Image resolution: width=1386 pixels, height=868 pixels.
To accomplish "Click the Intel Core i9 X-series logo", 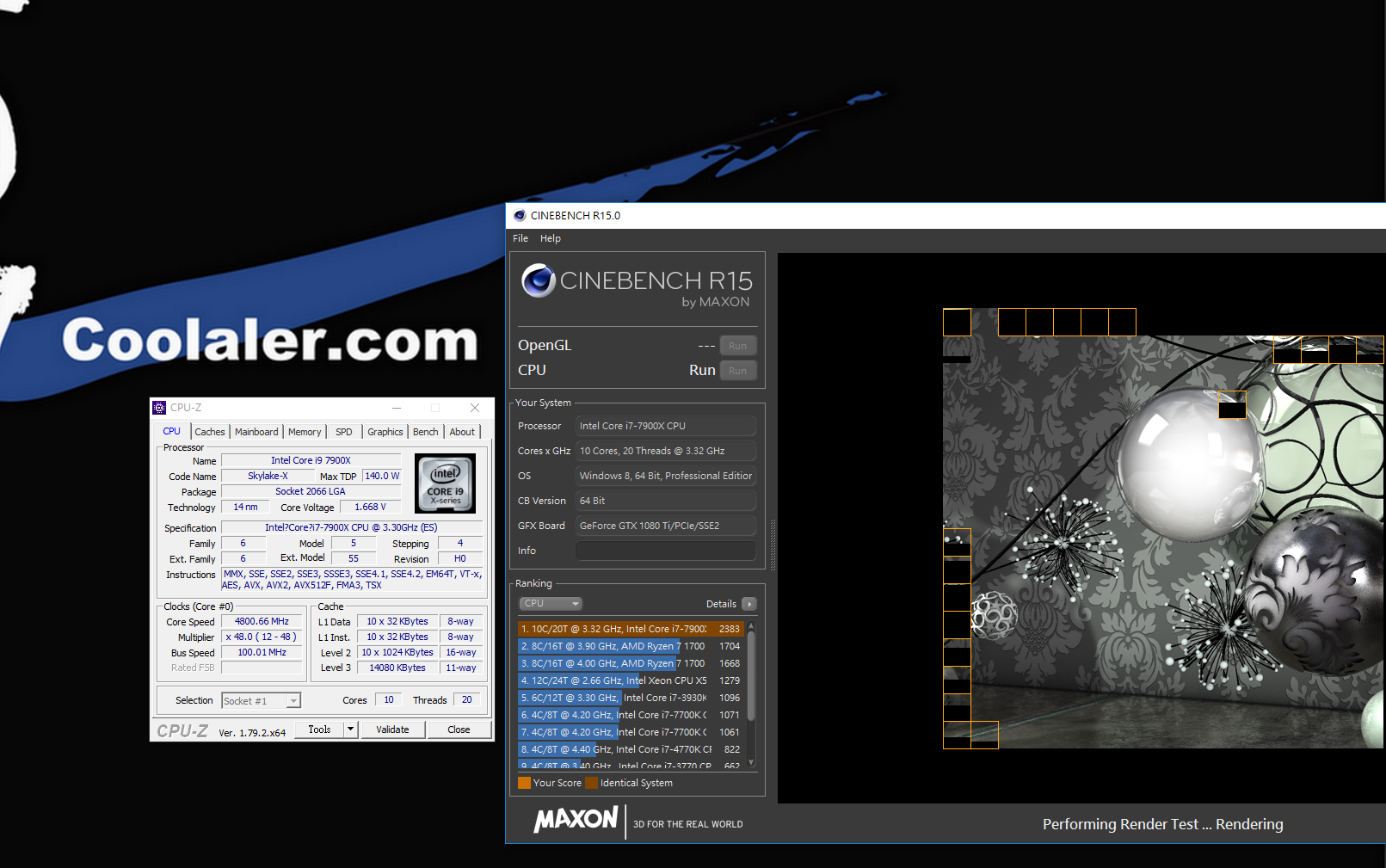I will pyautogui.click(x=446, y=484).
